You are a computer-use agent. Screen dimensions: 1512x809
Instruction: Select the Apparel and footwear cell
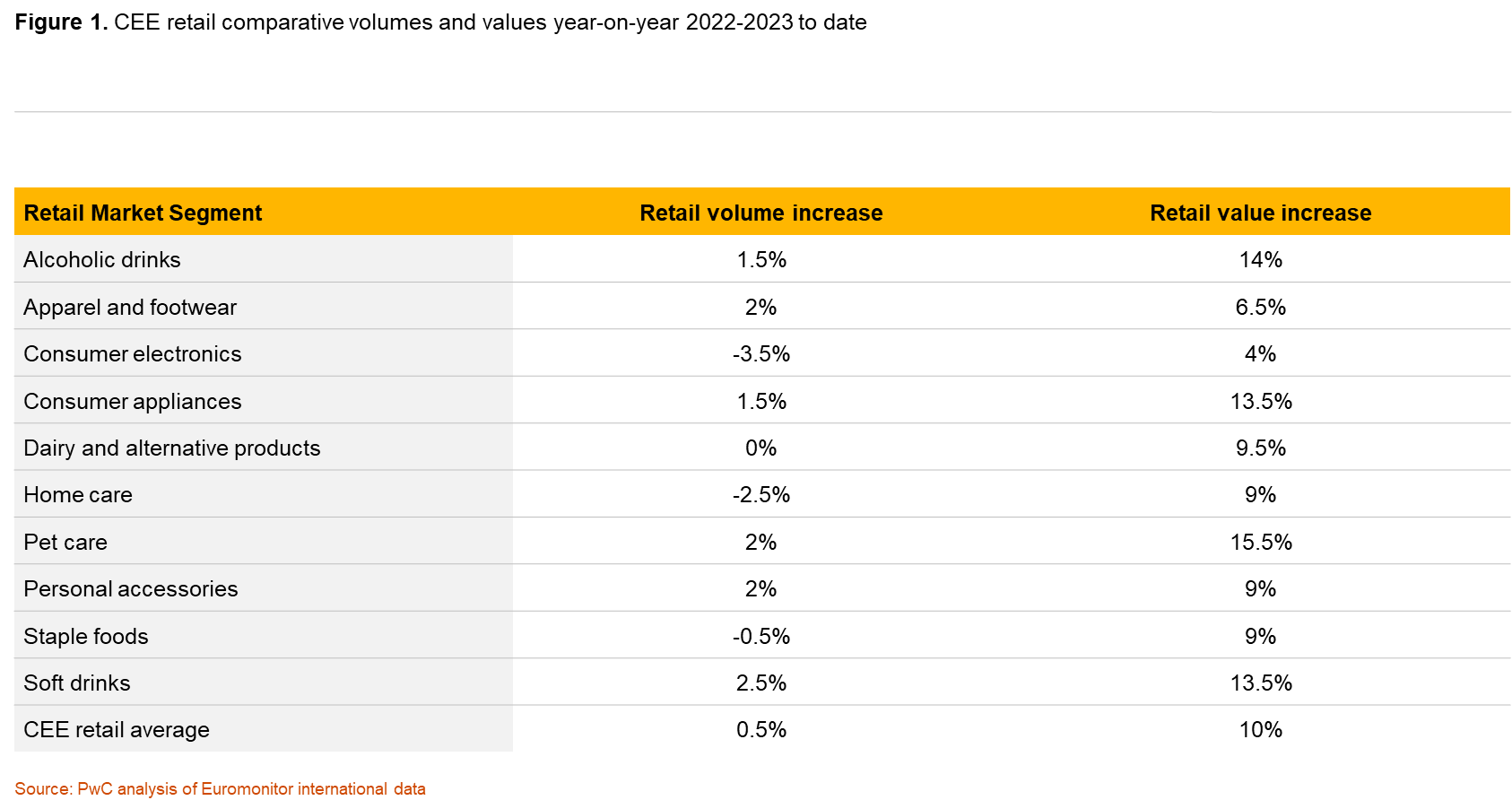tap(130, 308)
